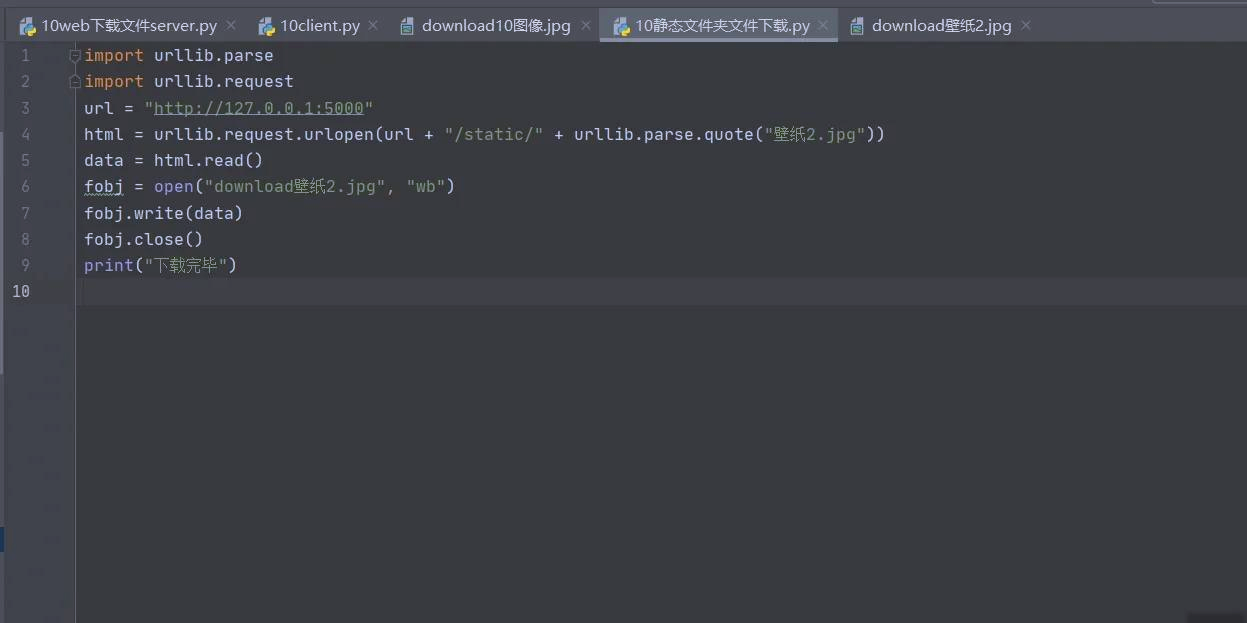The height and width of the screenshot is (623, 1247).
Task: Click the Python icon on 10web下载文件server.py tab
Action: click(27, 26)
